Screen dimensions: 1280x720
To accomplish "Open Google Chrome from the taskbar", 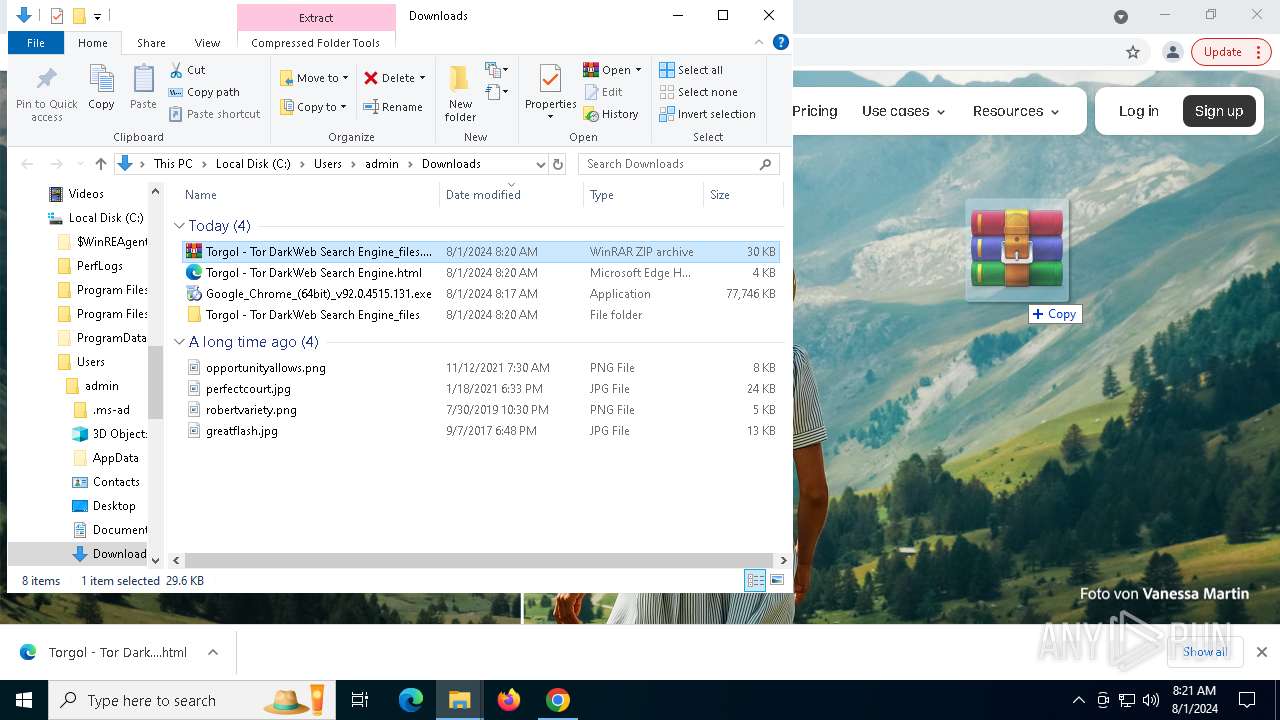I will (558, 700).
